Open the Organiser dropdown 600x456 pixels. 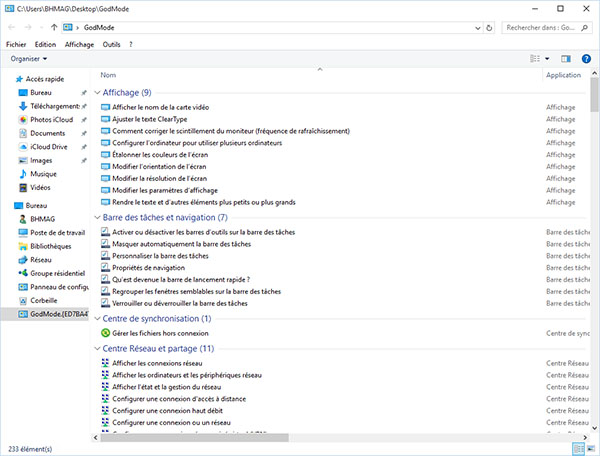[28, 59]
